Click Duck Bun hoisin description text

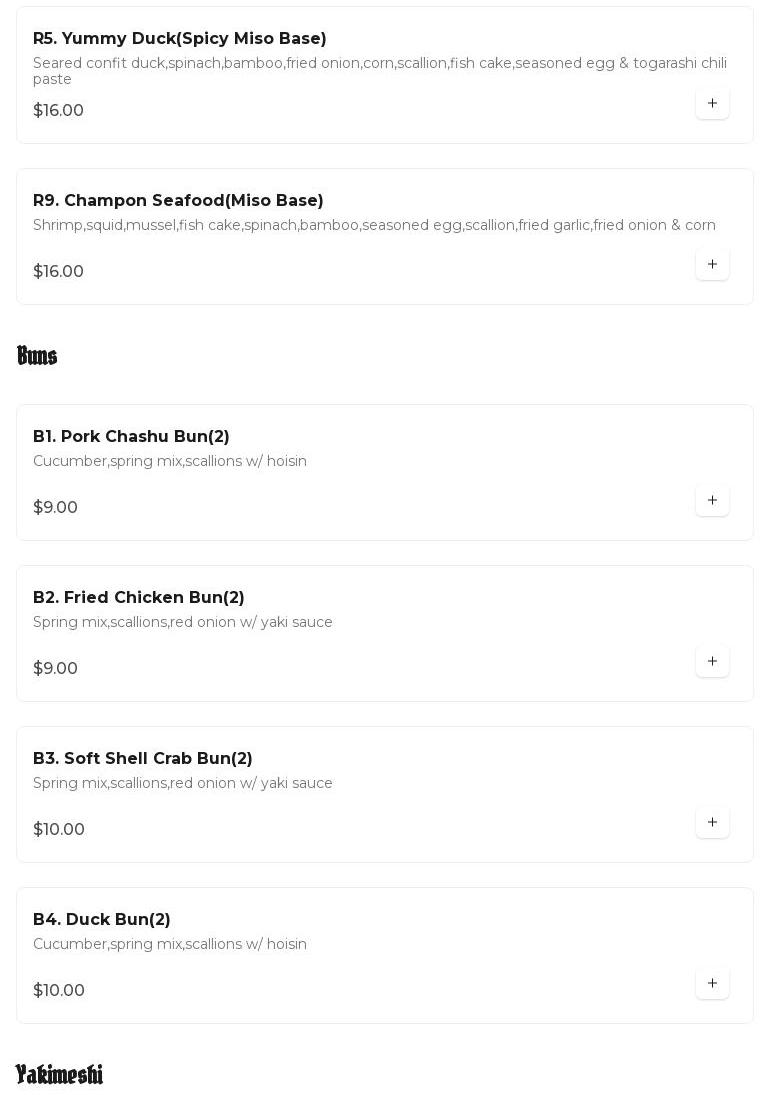coord(170,945)
